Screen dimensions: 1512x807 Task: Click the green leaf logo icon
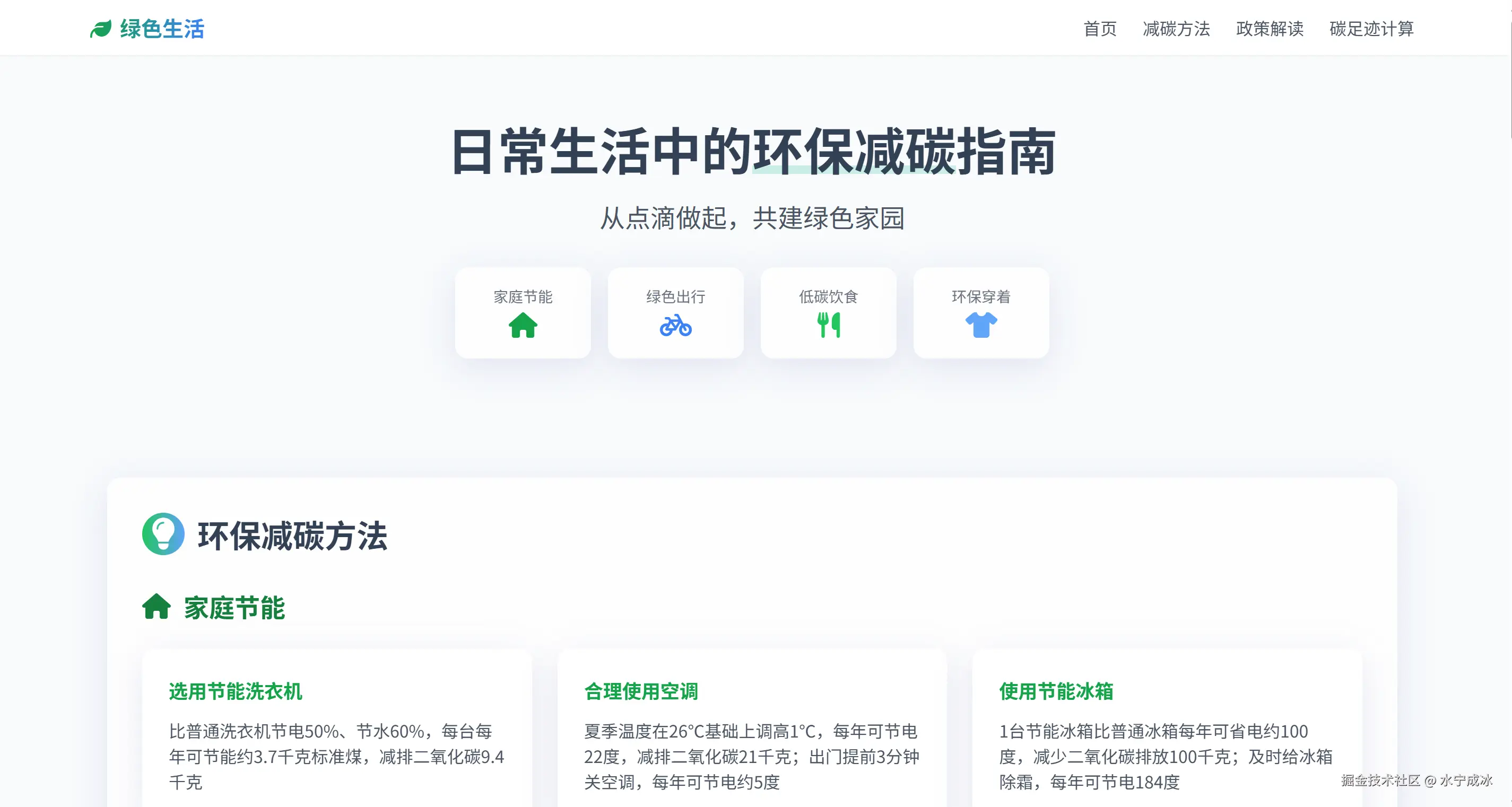click(100, 29)
